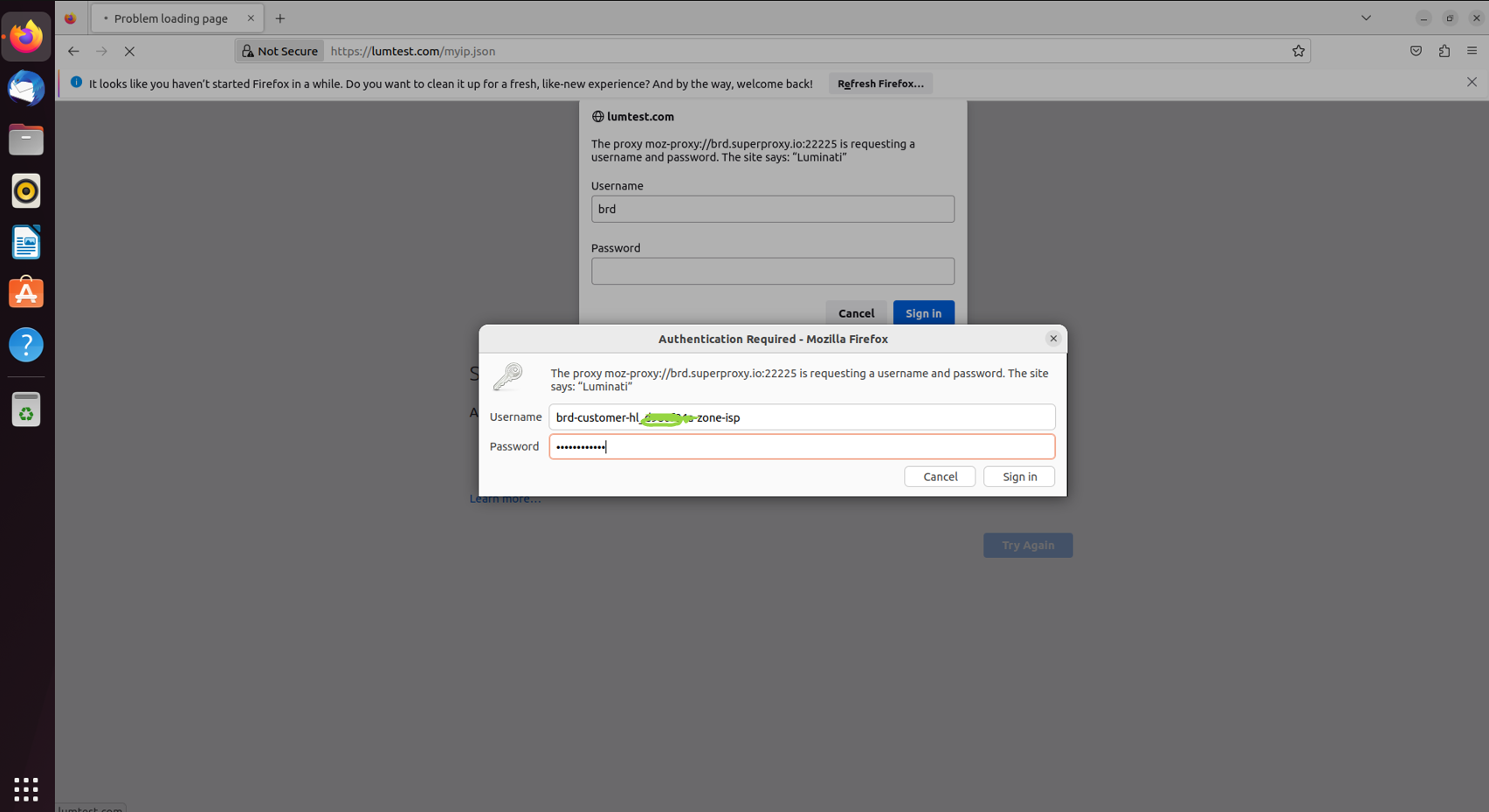Focus the Password field in authentication dialog

801,447
